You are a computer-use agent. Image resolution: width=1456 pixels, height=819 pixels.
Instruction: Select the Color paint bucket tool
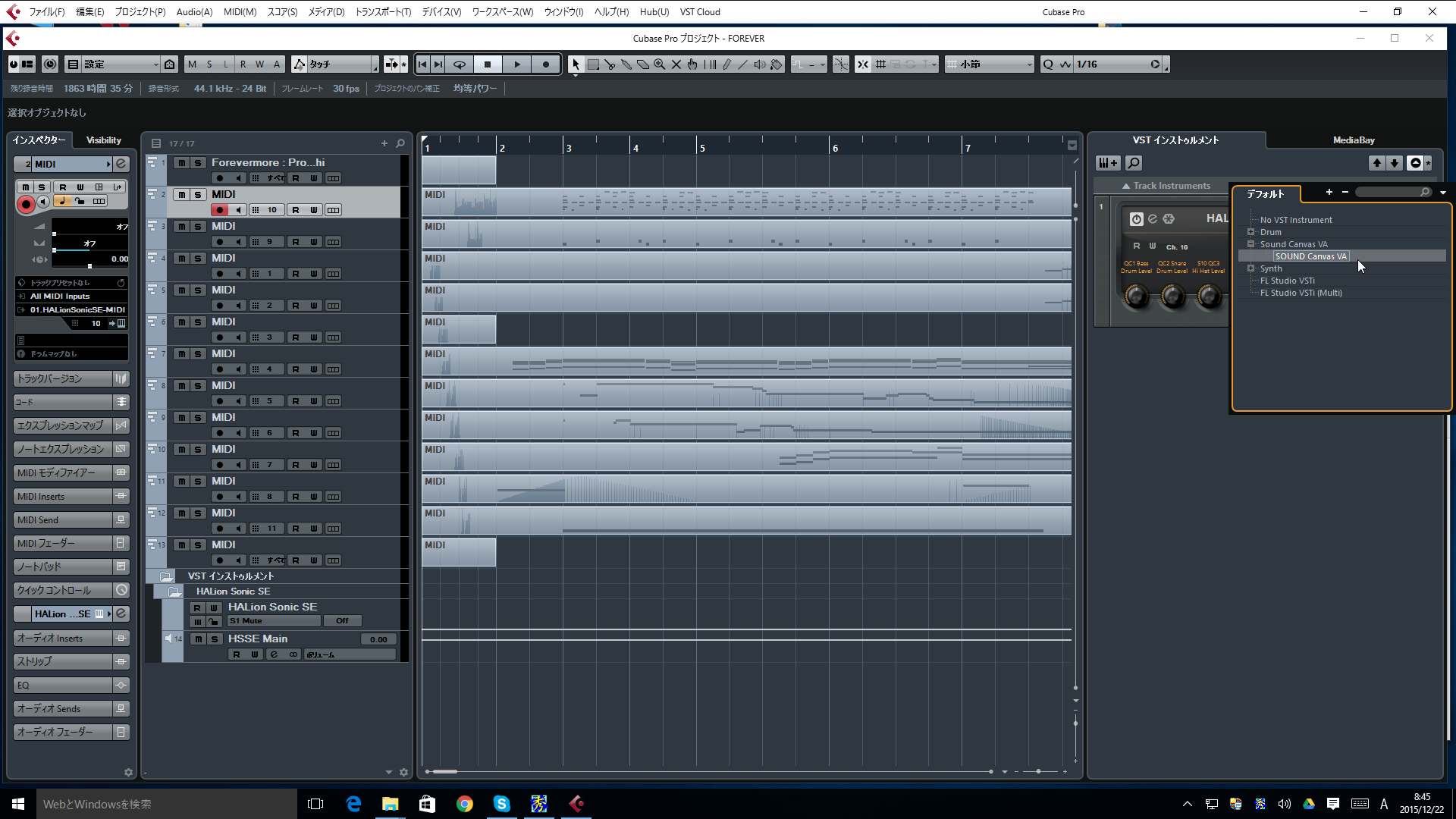click(x=776, y=64)
